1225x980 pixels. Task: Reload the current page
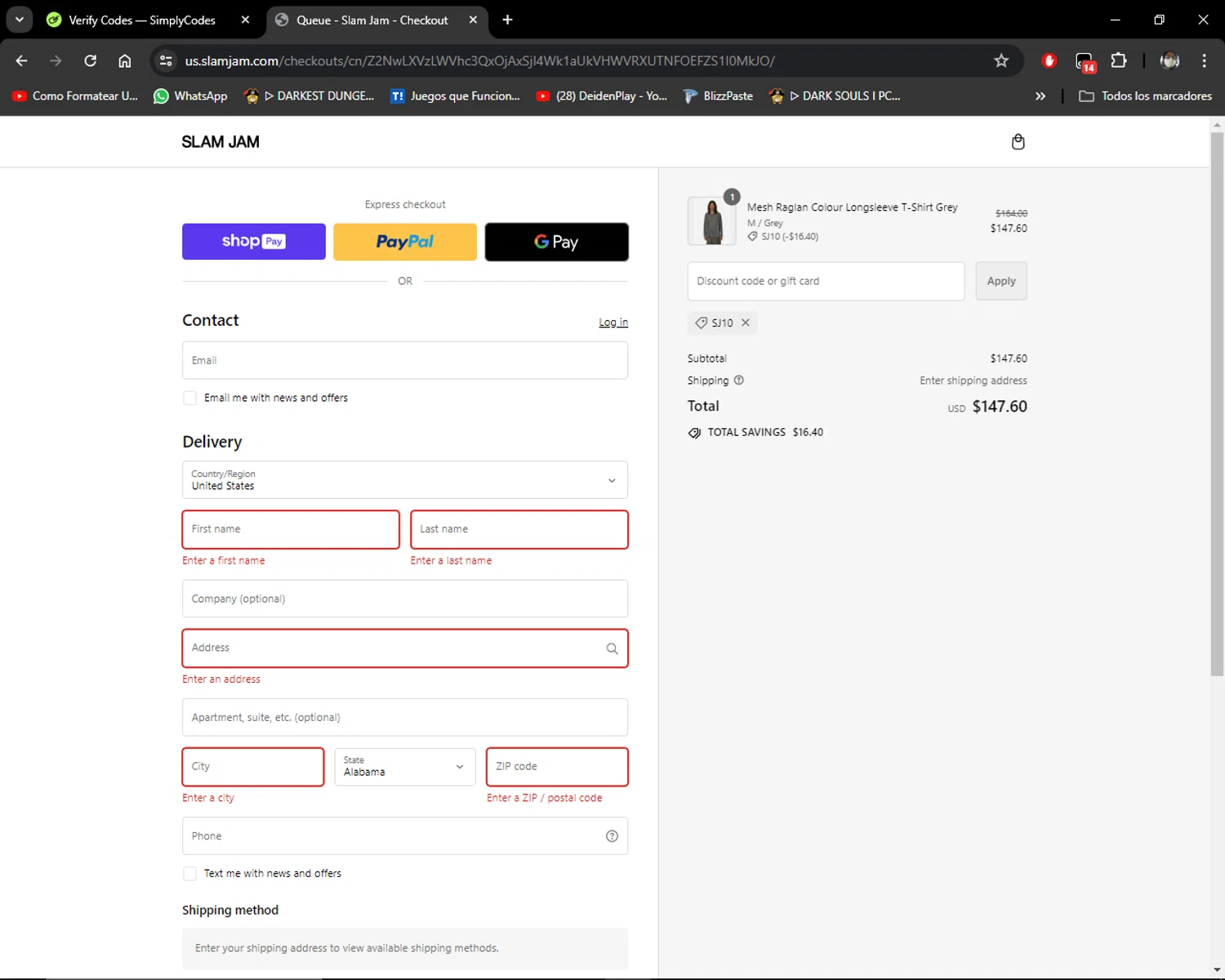click(x=90, y=60)
